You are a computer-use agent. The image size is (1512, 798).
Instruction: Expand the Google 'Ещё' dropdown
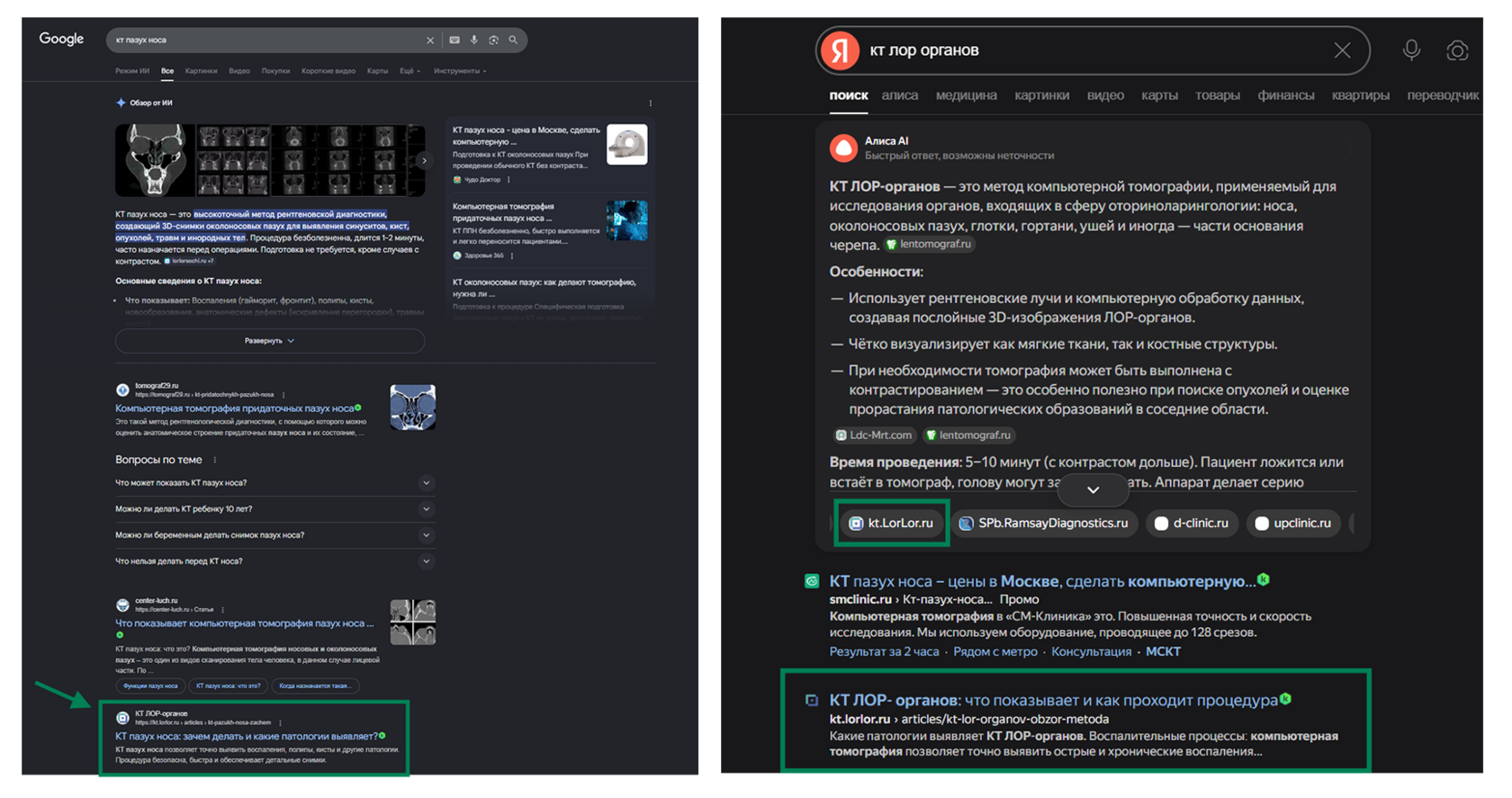409,71
